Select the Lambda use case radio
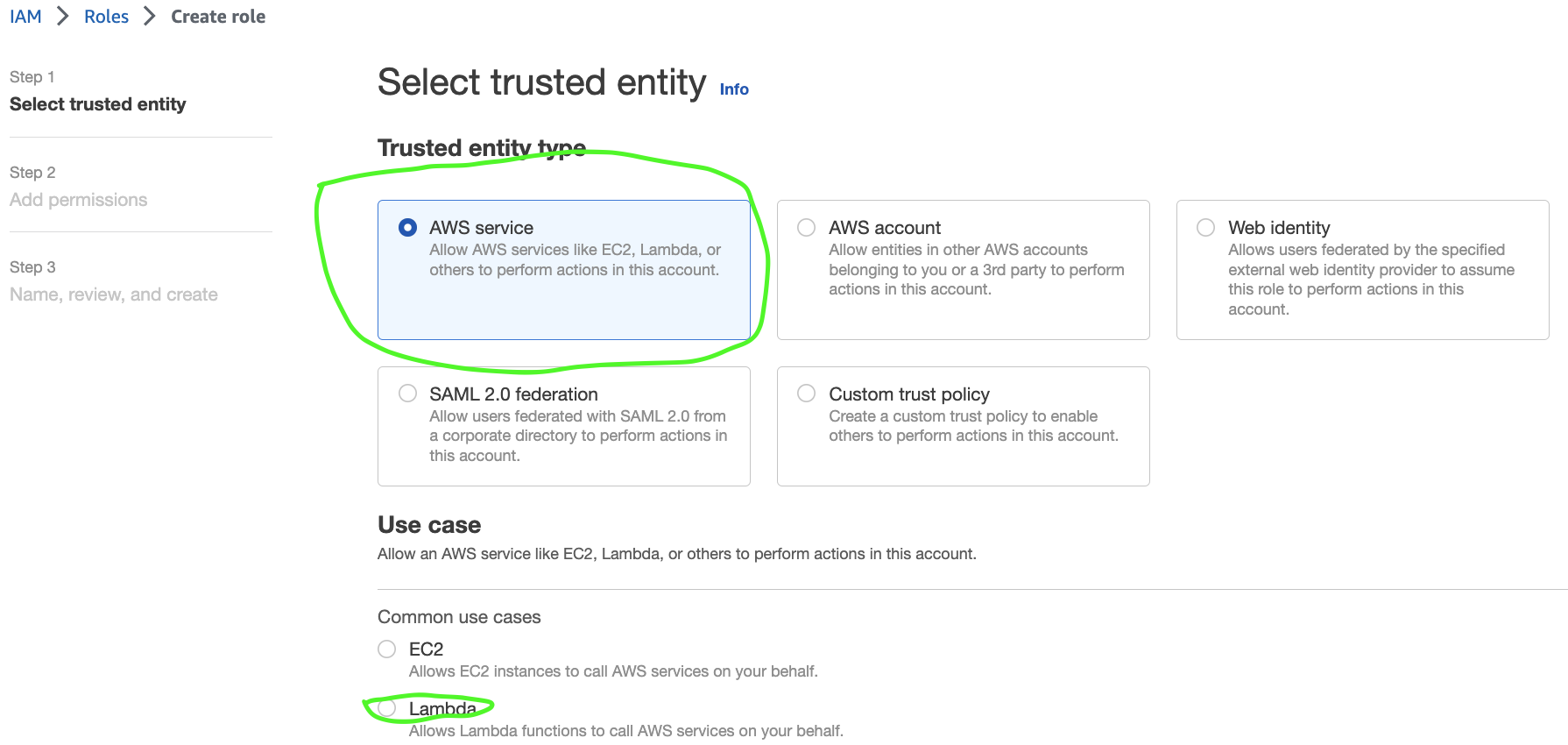Image resolution: width=1568 pixels, height=745 pixels. pos(386,707)
